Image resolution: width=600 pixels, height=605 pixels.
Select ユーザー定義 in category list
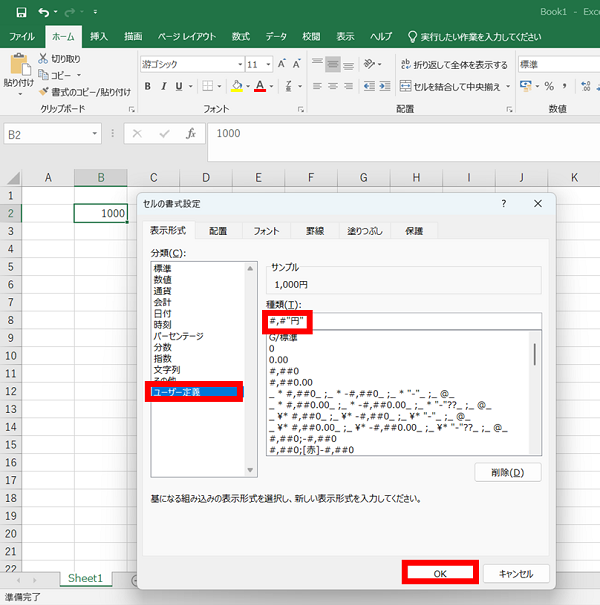click(194, 392)
